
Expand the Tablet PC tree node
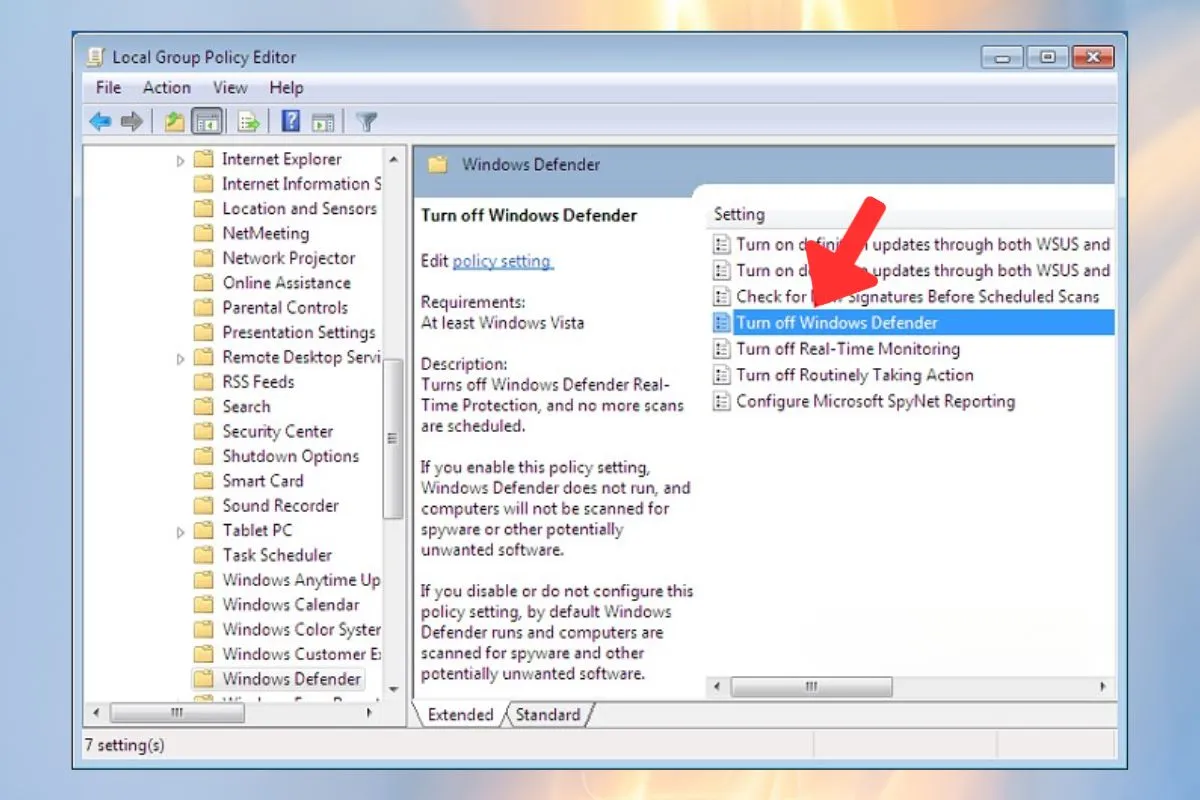[x=180, y=530]
